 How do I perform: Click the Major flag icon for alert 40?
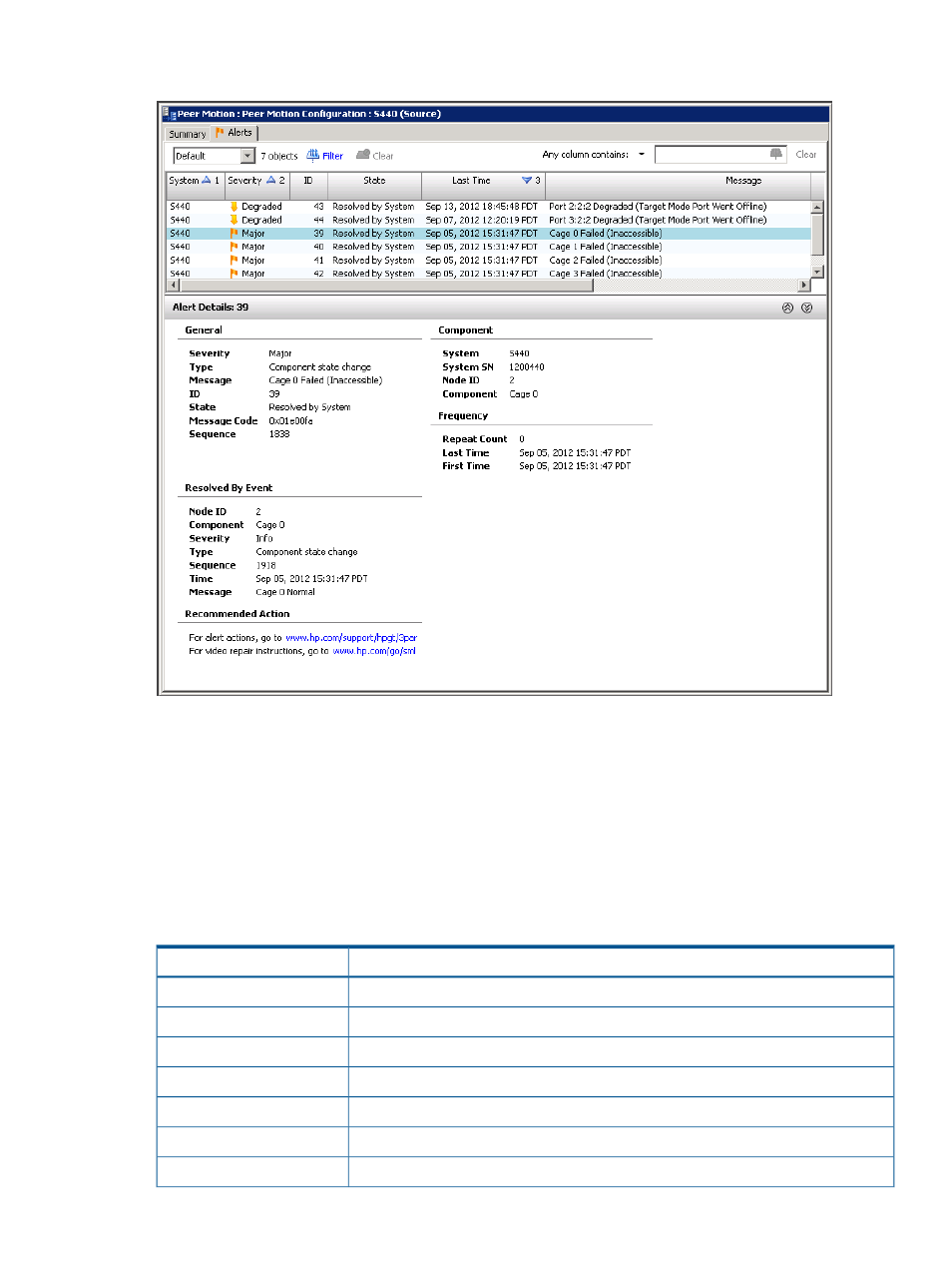tap(234, 247)
